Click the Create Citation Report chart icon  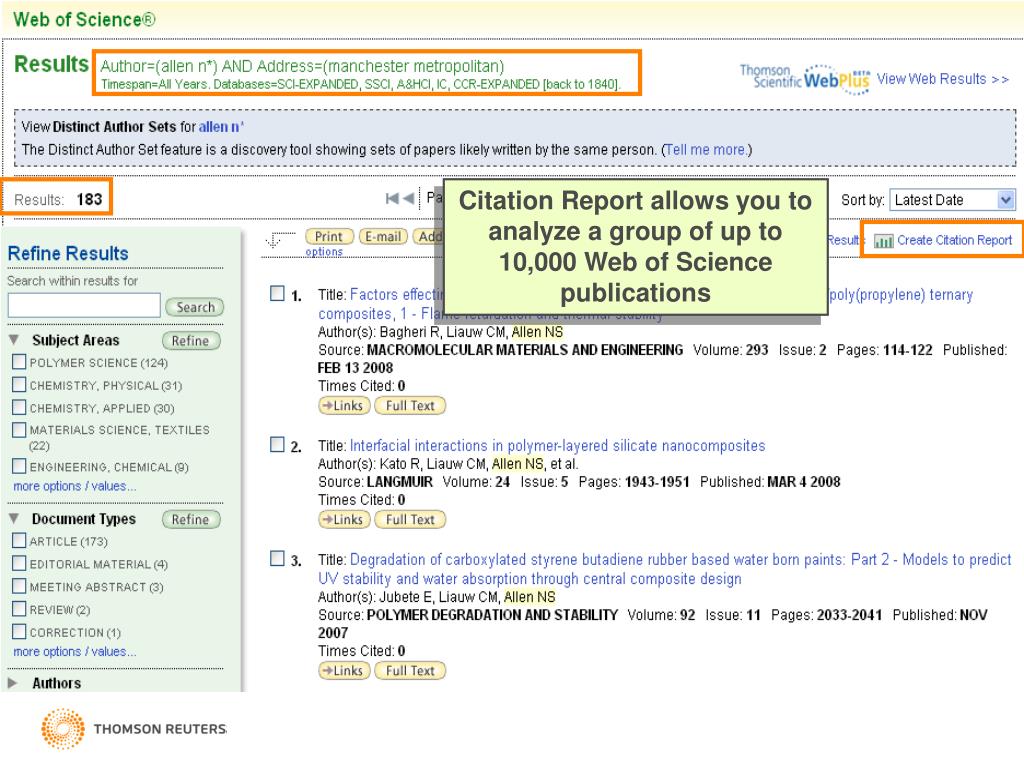pos(884,241)
